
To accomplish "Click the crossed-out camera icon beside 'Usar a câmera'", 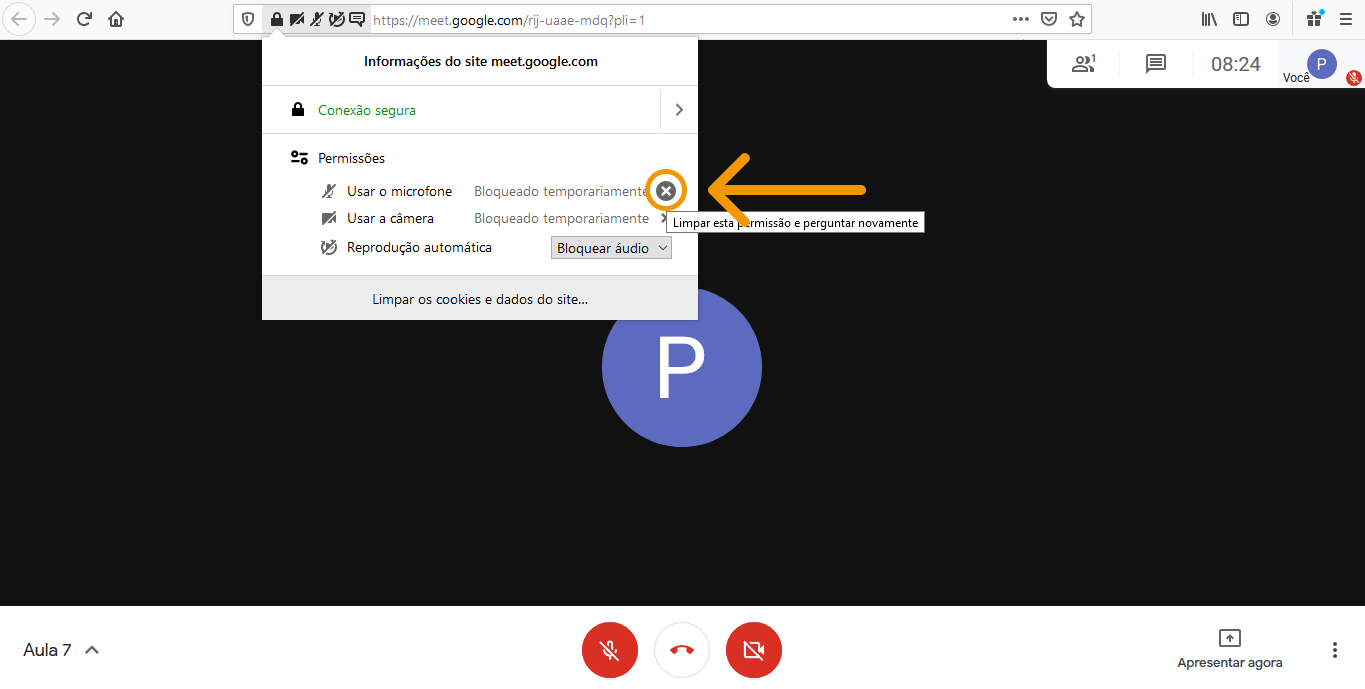I will click(329, 218).
